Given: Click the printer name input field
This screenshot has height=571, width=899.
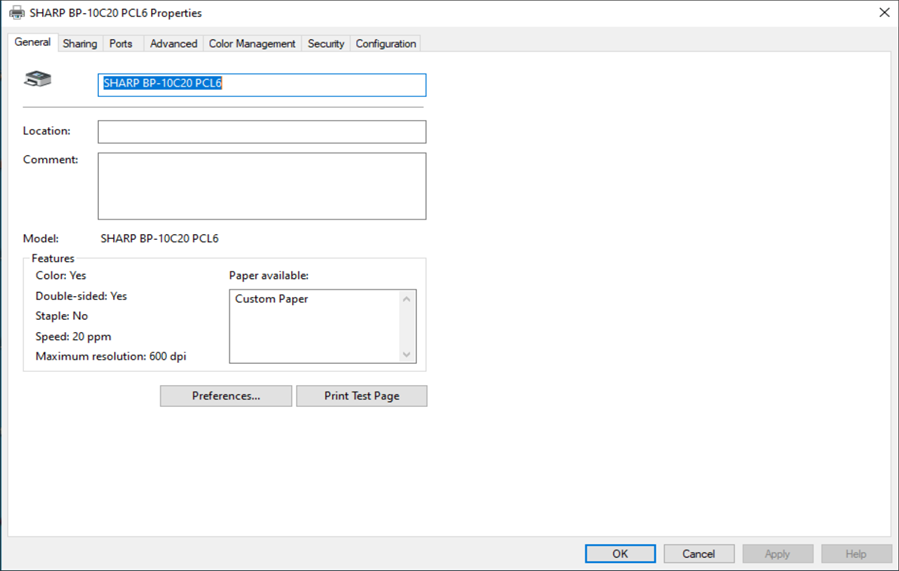Looking at the screenshot, I should point(262,85).
